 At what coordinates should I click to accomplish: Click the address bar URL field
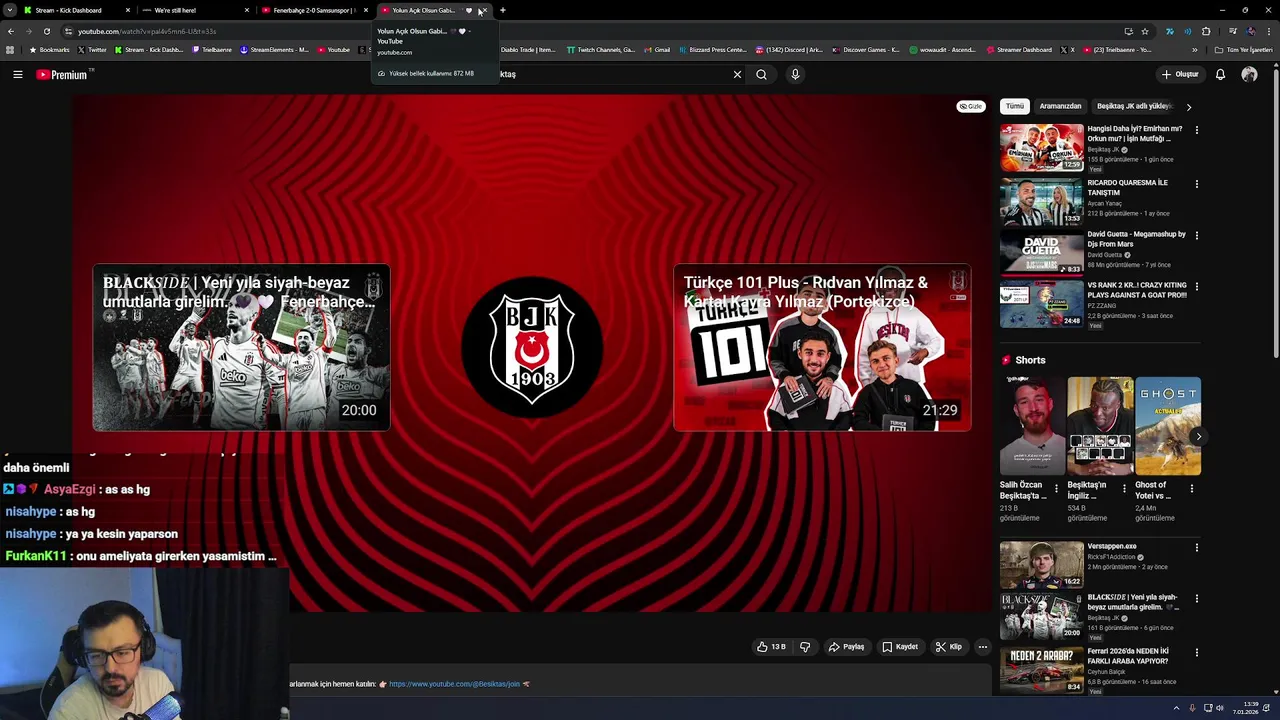[600, 31]
